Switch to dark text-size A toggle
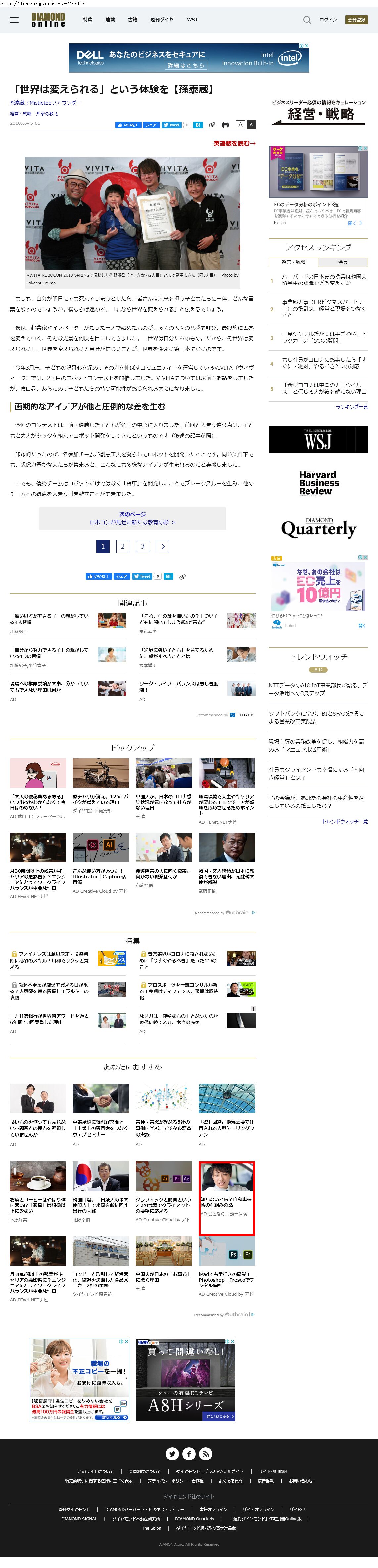The image size is (378, 1568). (250, 125)
